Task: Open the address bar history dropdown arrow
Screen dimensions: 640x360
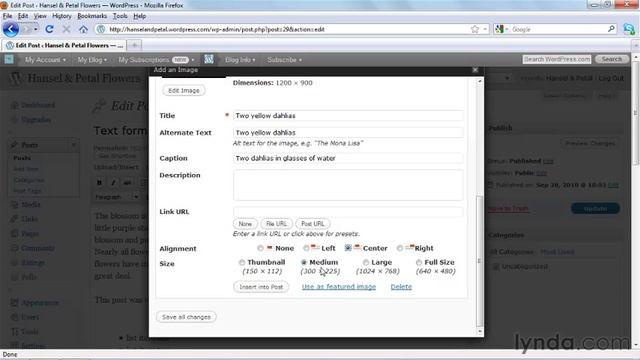Action: coord(485,29)
